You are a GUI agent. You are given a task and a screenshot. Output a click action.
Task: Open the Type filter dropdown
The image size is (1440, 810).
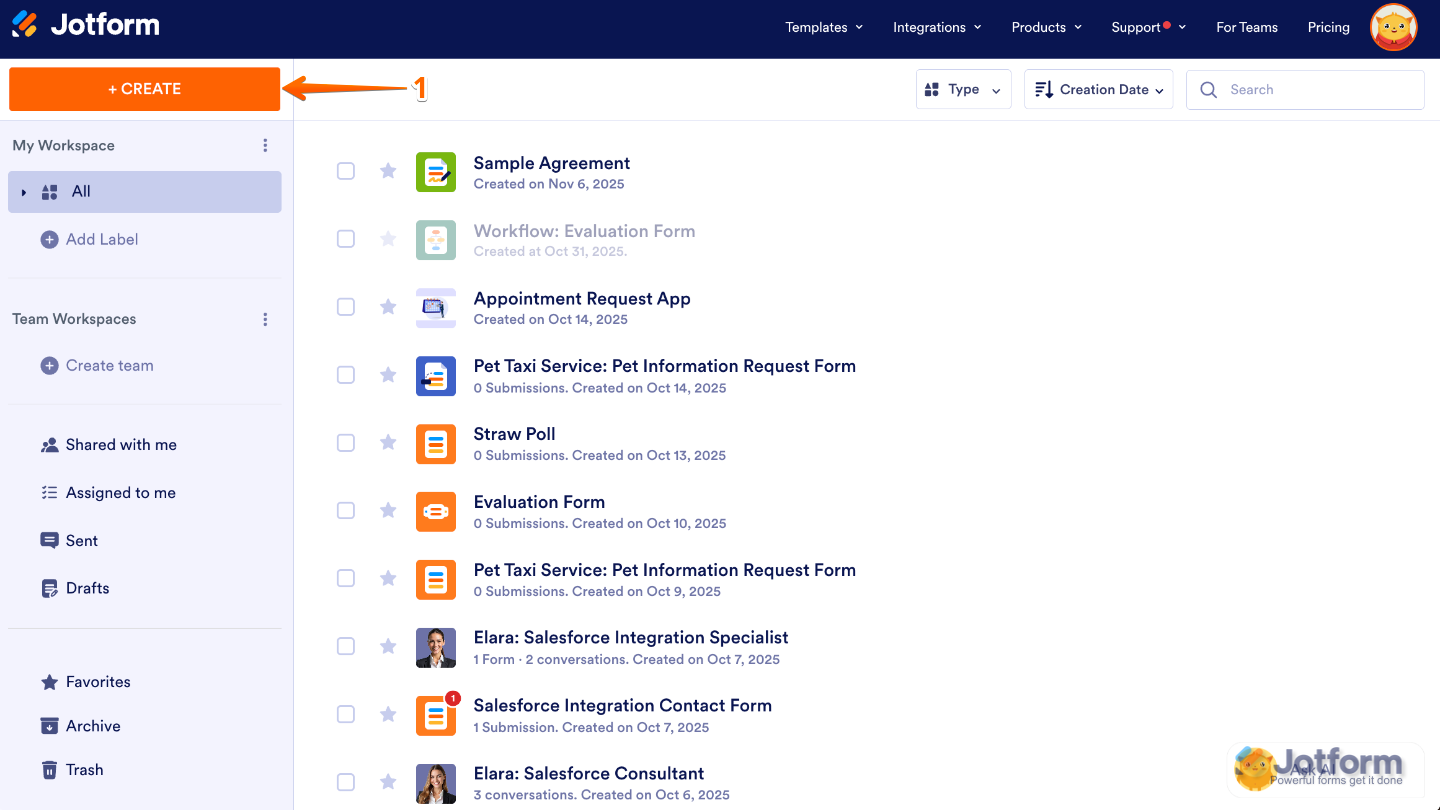963,89
